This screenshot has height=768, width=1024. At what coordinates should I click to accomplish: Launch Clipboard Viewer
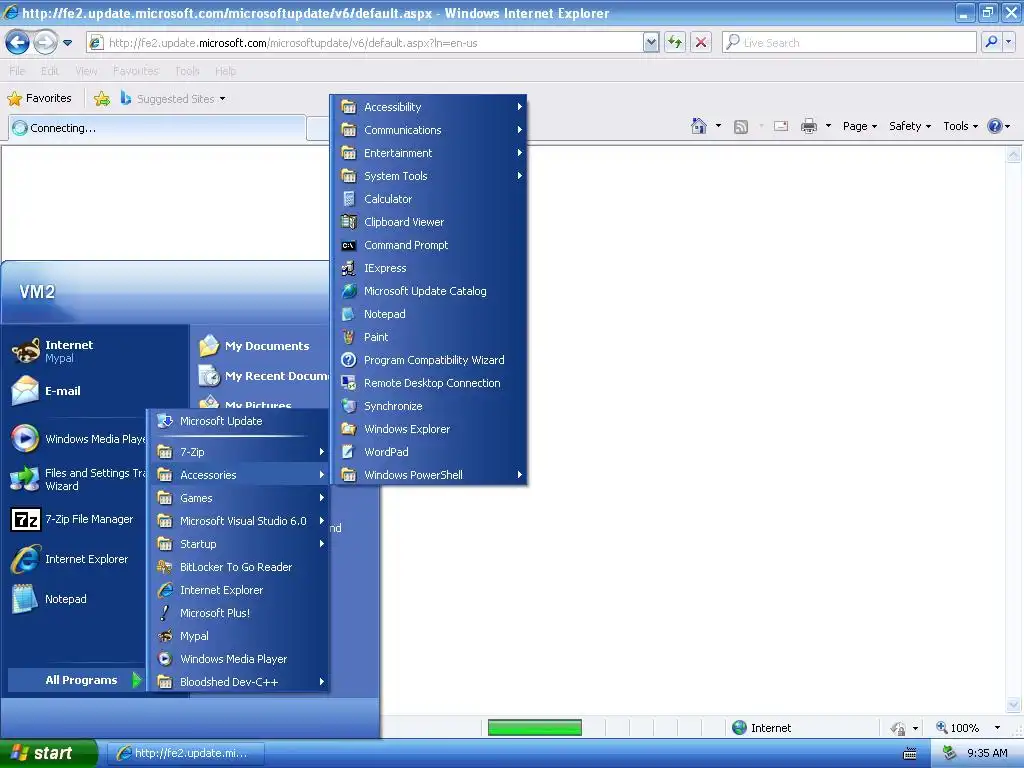pyautogui.click(x=428, y=222)
